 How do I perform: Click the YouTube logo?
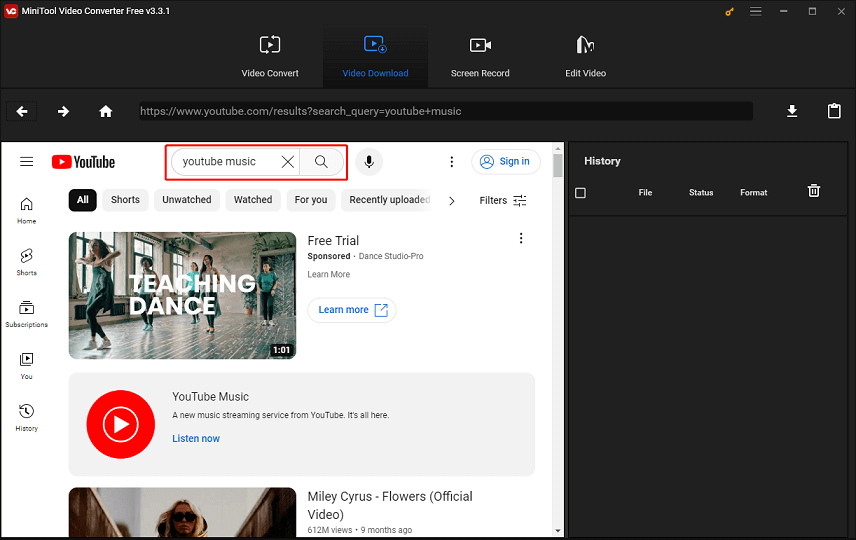coord(84,162)
